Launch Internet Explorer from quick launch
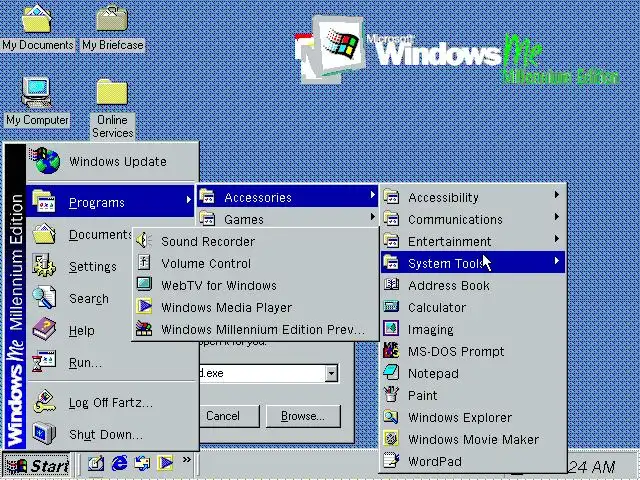The height and width of the screenshot is (480, 640). [x=120, y=463]
